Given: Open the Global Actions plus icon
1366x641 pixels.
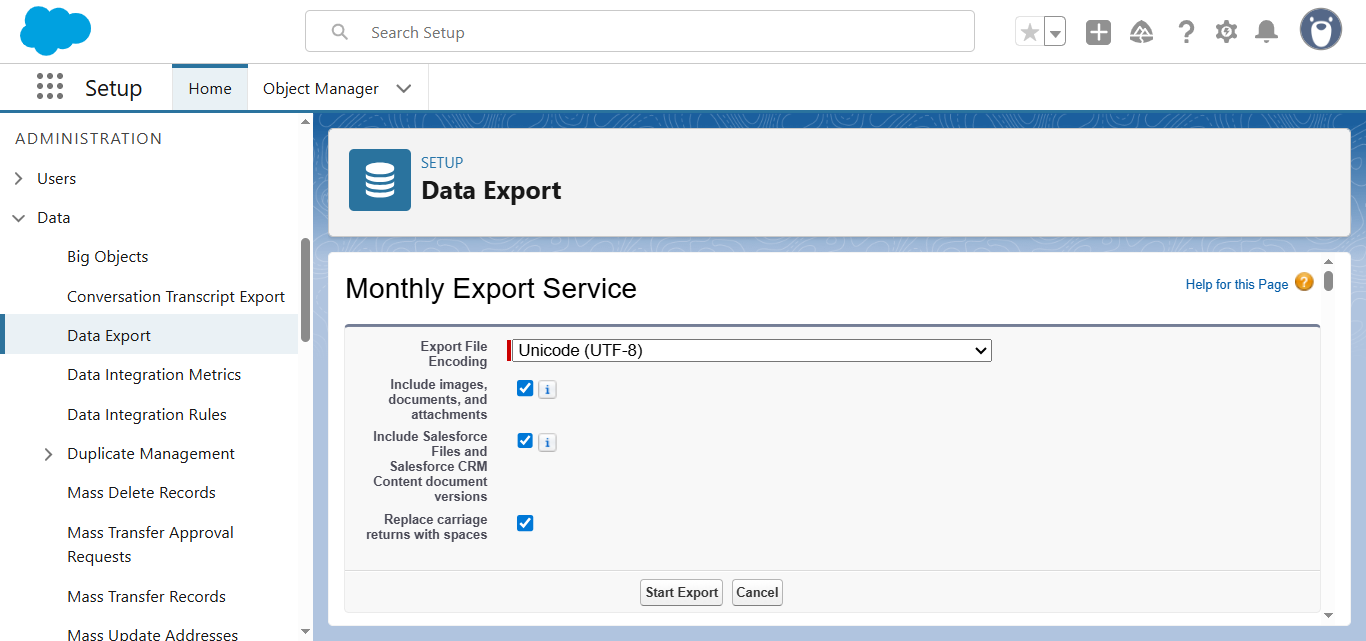Looking at the screenshot, I should pos(1098,32).
